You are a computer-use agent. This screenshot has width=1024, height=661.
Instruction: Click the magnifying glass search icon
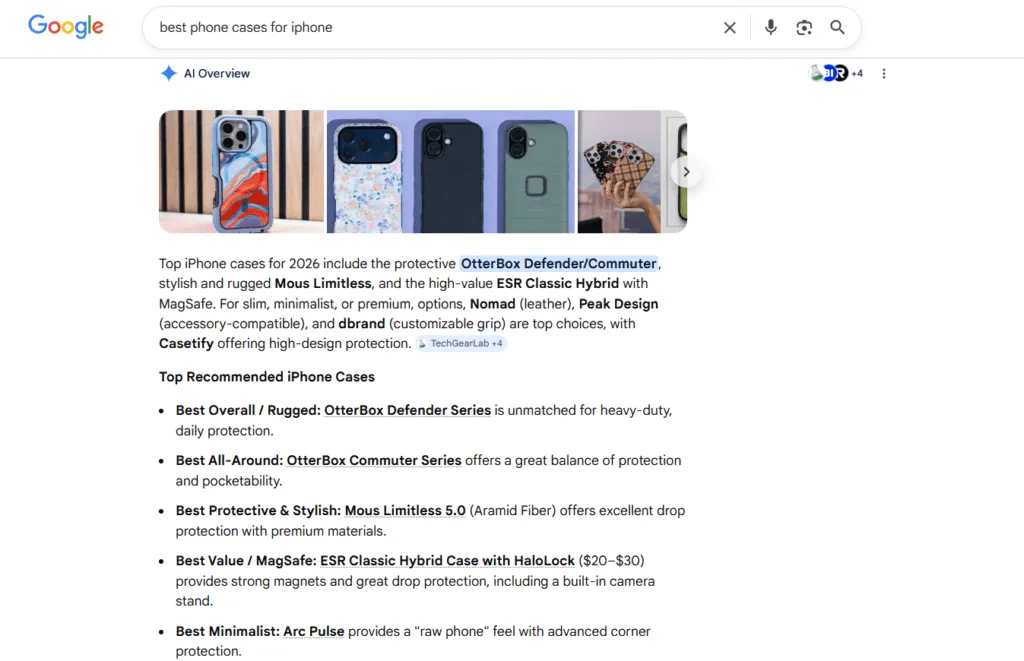(838, 27)
